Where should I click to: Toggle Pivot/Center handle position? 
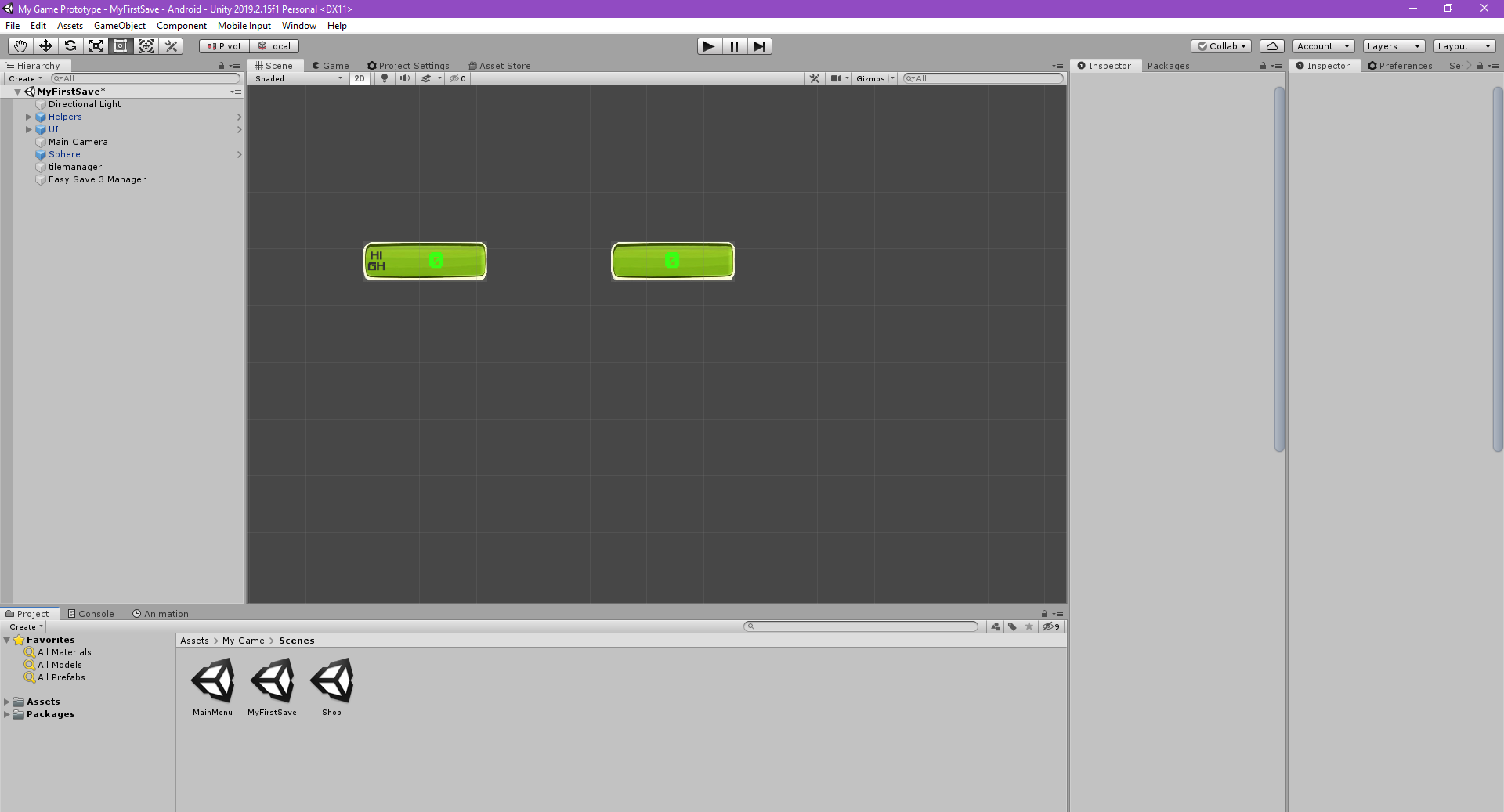pos(224,46)
